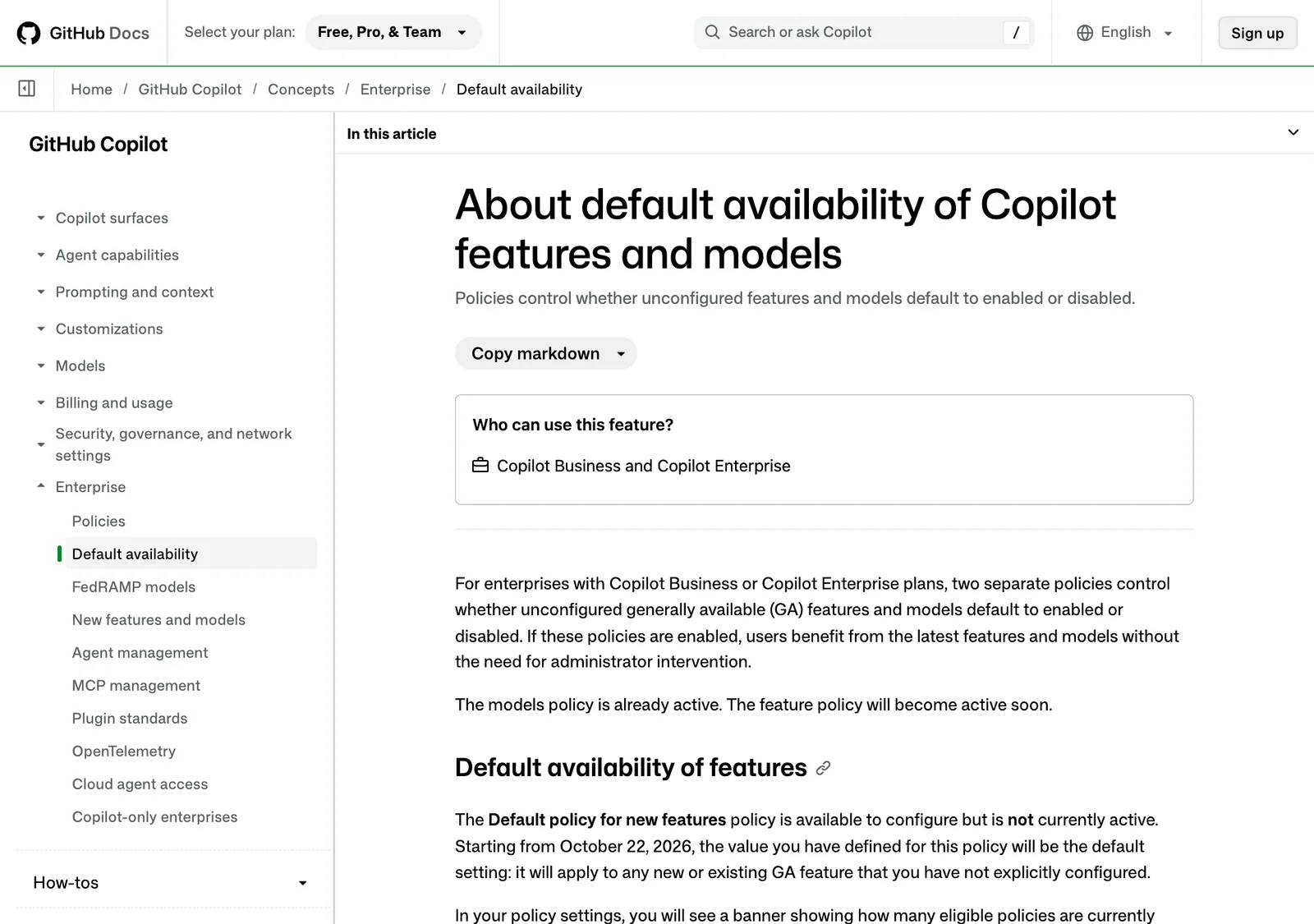Screen dimensions: 1314x924
Task: Expand Prompting and context section
Action: [135, 292]
